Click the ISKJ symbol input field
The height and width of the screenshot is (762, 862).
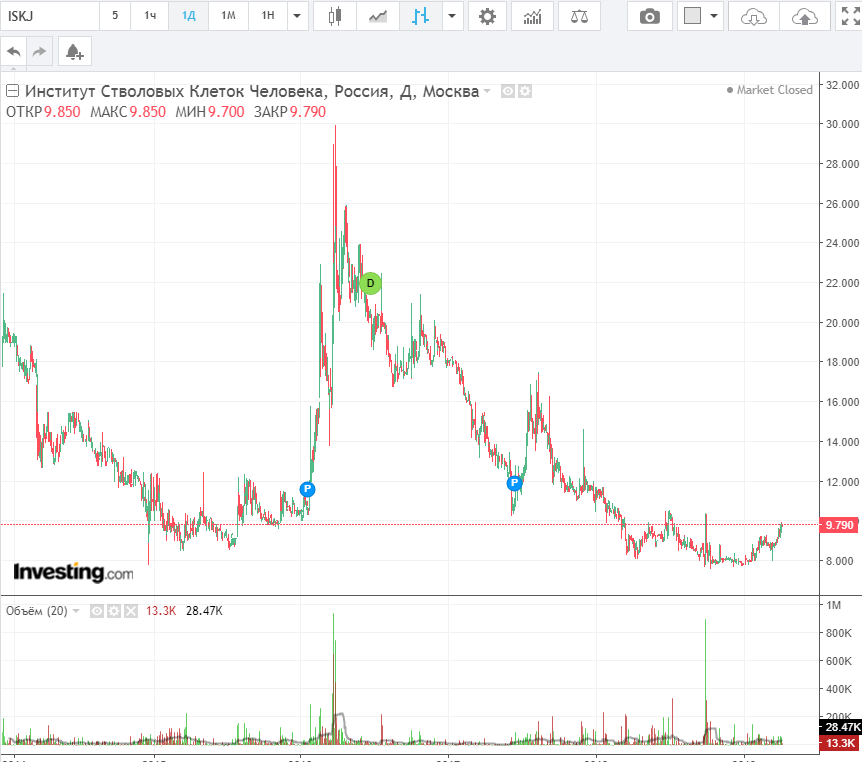coord(50,16)
